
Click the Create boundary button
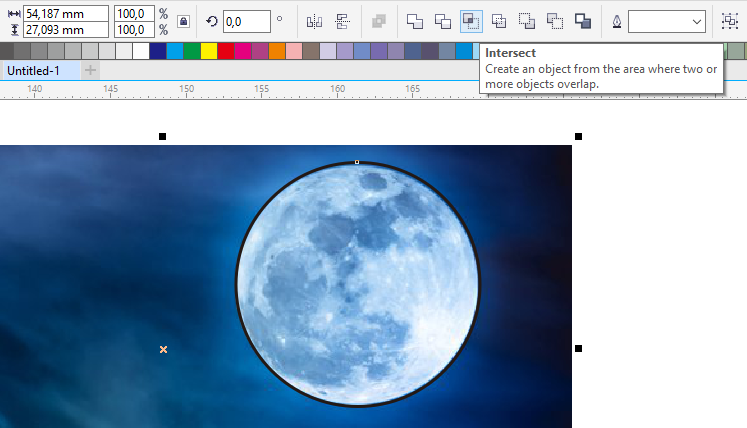pyautogui.click(x=583, y=21)
